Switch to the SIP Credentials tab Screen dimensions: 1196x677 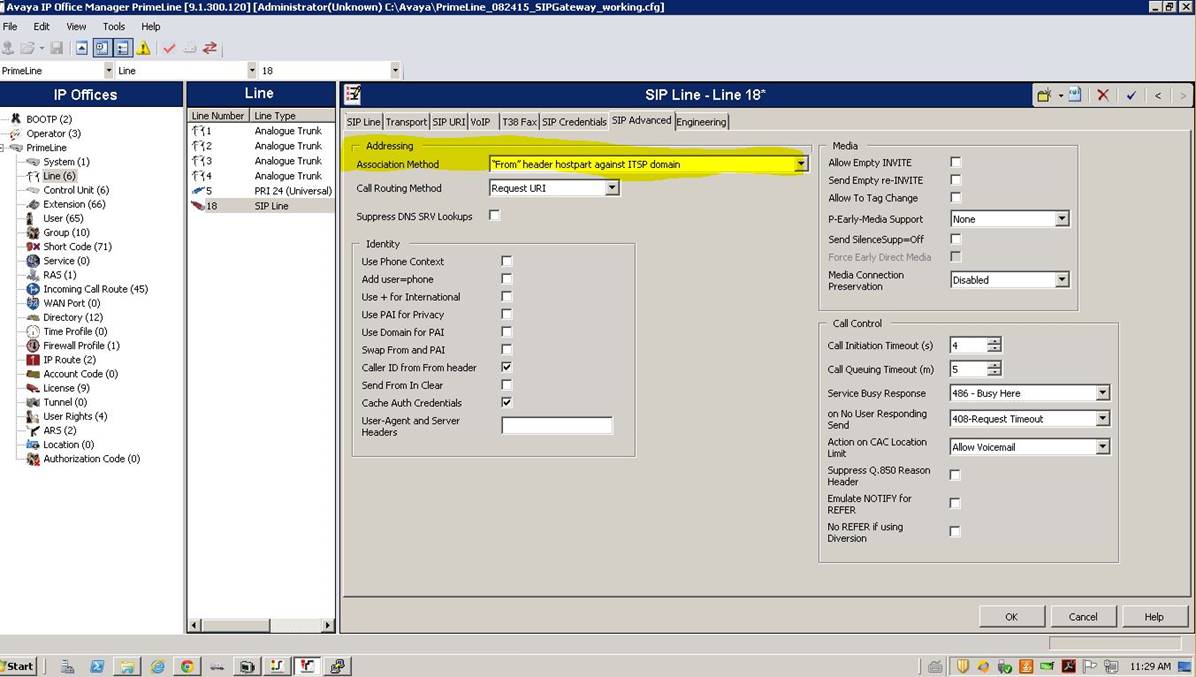(x=574, y=122)
